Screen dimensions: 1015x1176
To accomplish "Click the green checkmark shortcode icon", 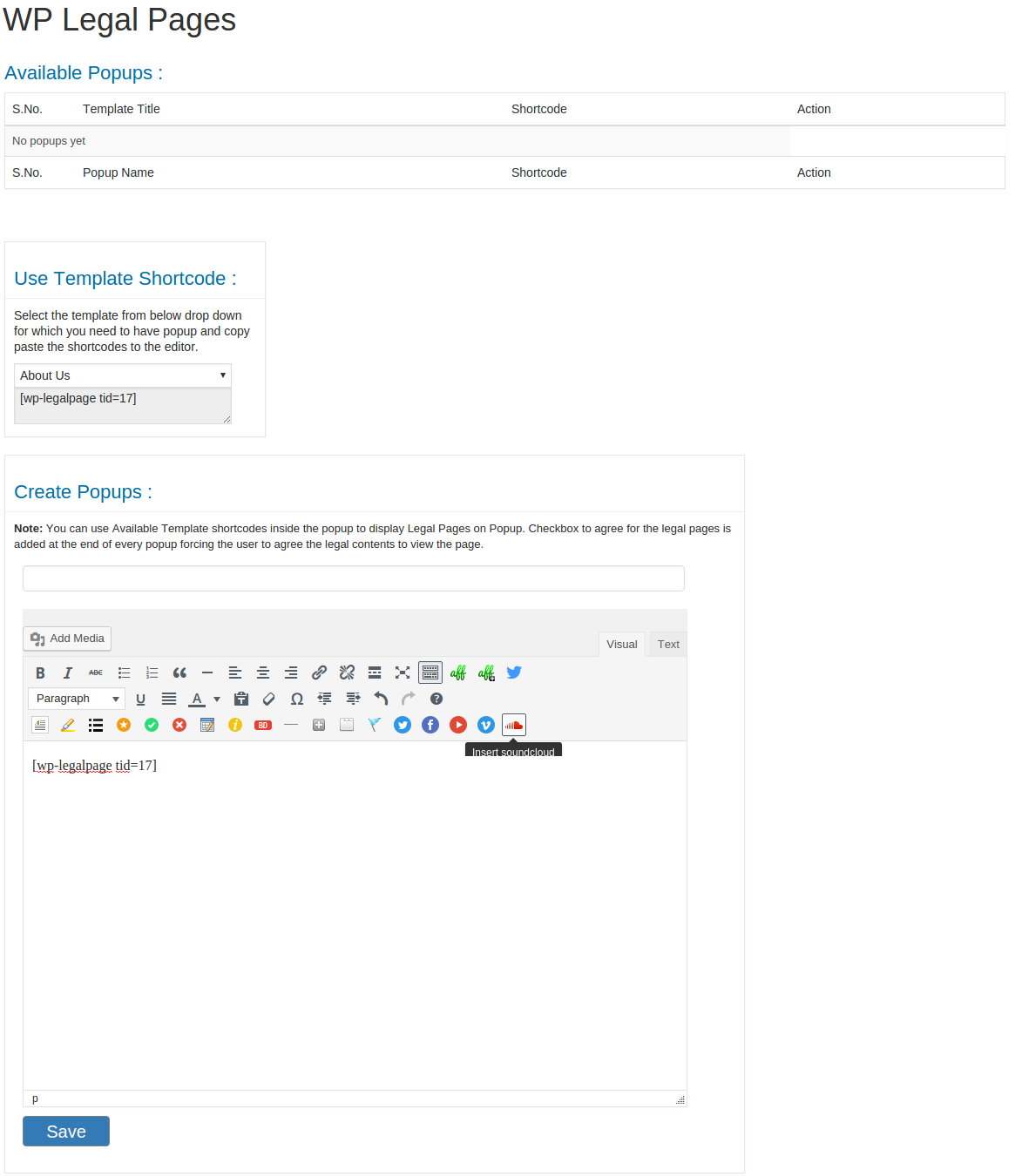I will coord(152,725).
